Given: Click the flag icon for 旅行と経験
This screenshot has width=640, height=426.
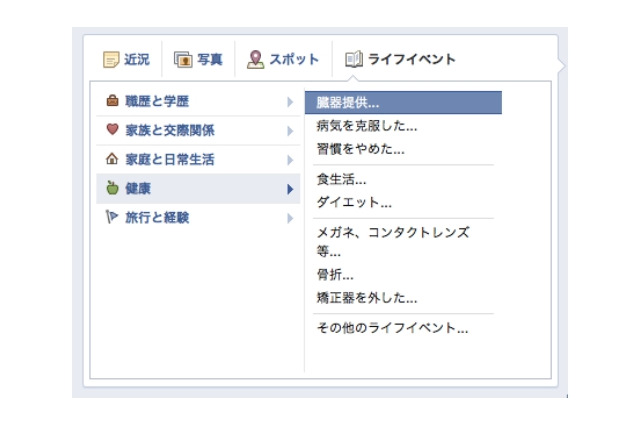Looking at the screenshot, I should click(111, 217).
